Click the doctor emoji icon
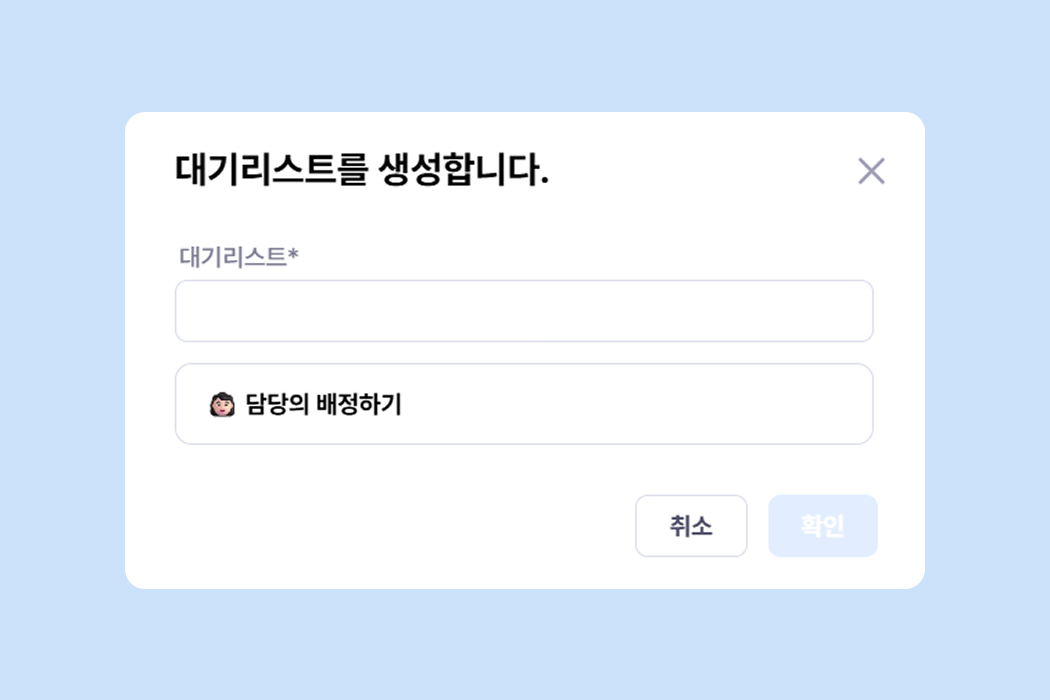 [222, 405]
